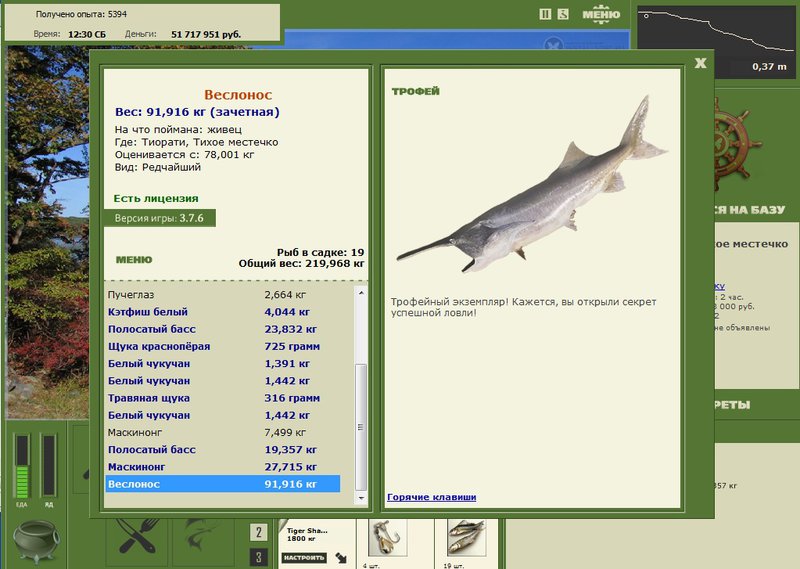Select Травяная щука 316 грамм

(x=222, y=398)
